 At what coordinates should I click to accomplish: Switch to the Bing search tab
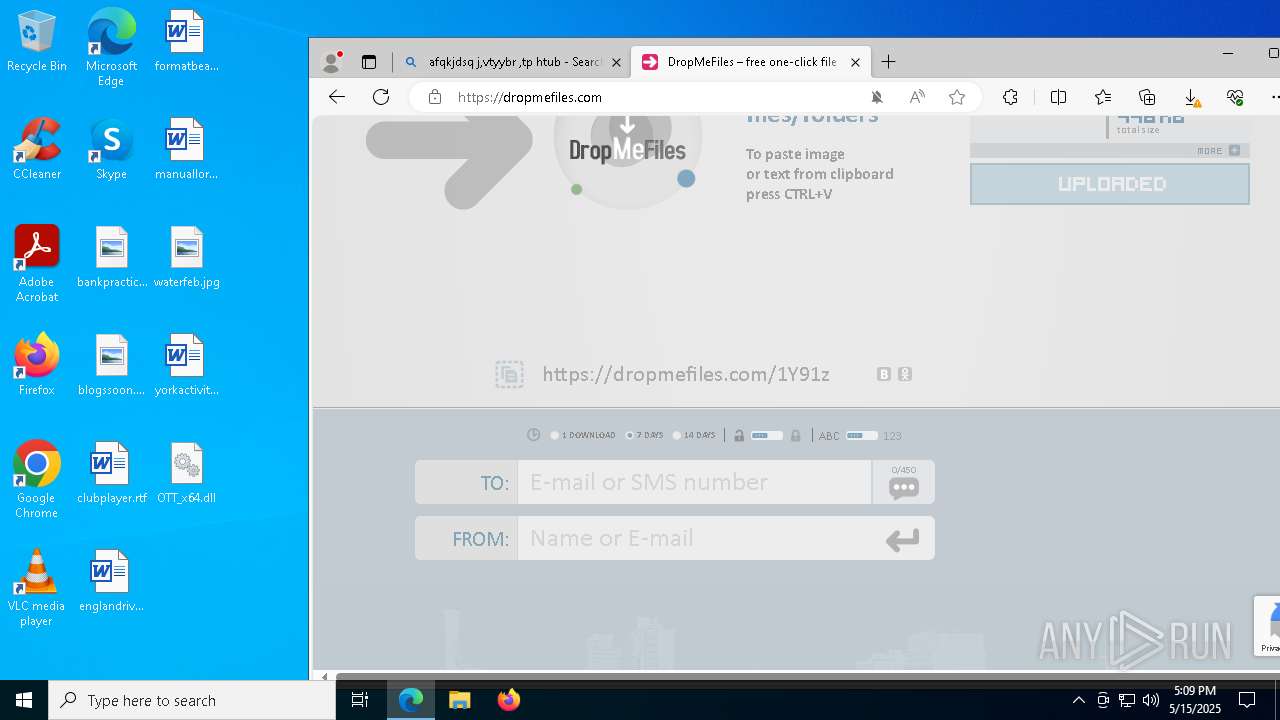click(x=512, y=62)
